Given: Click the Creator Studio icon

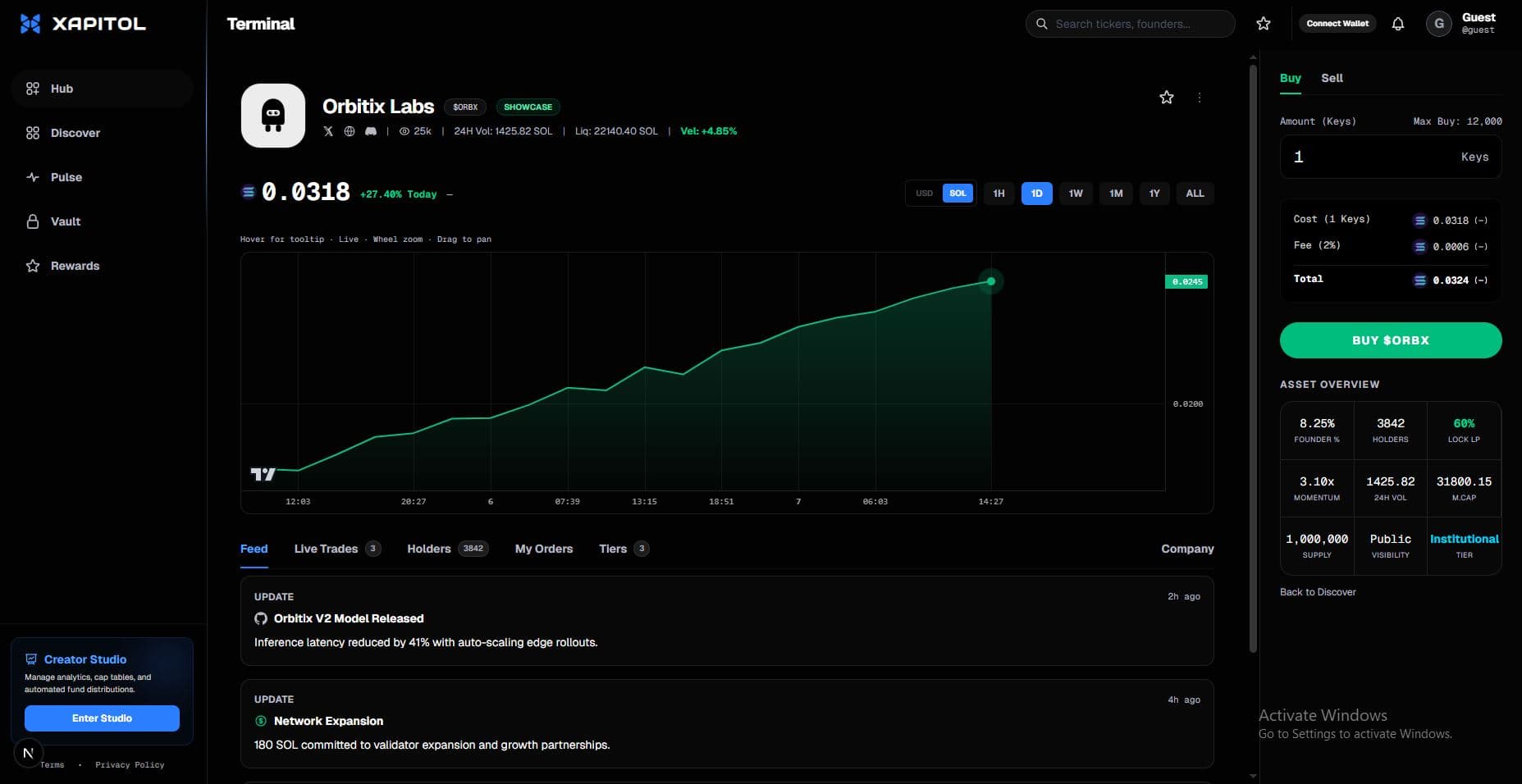Looking at the screenshot, I should (x=31, y=659).
